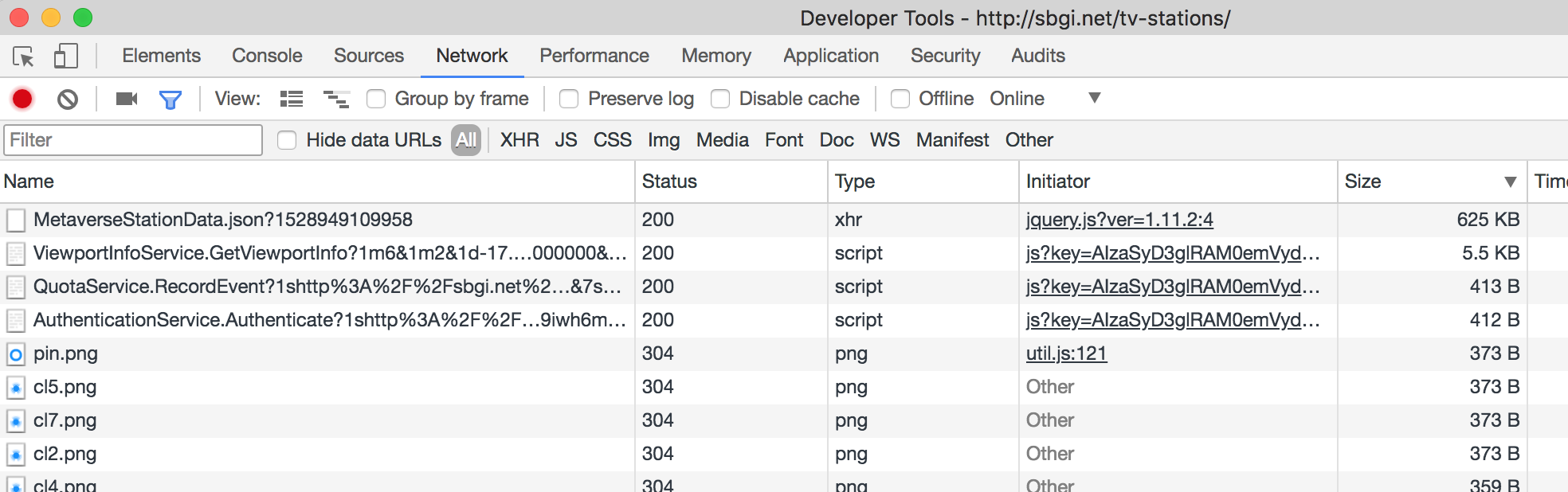Click the capture screenshots camera icon

127,99
